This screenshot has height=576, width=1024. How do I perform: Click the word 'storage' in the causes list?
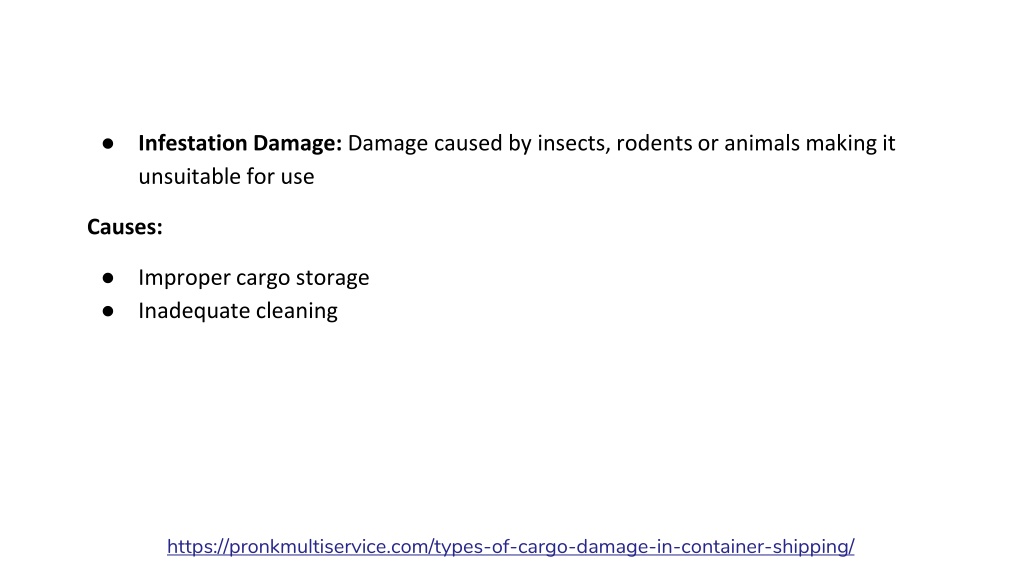tap(332, 278)
